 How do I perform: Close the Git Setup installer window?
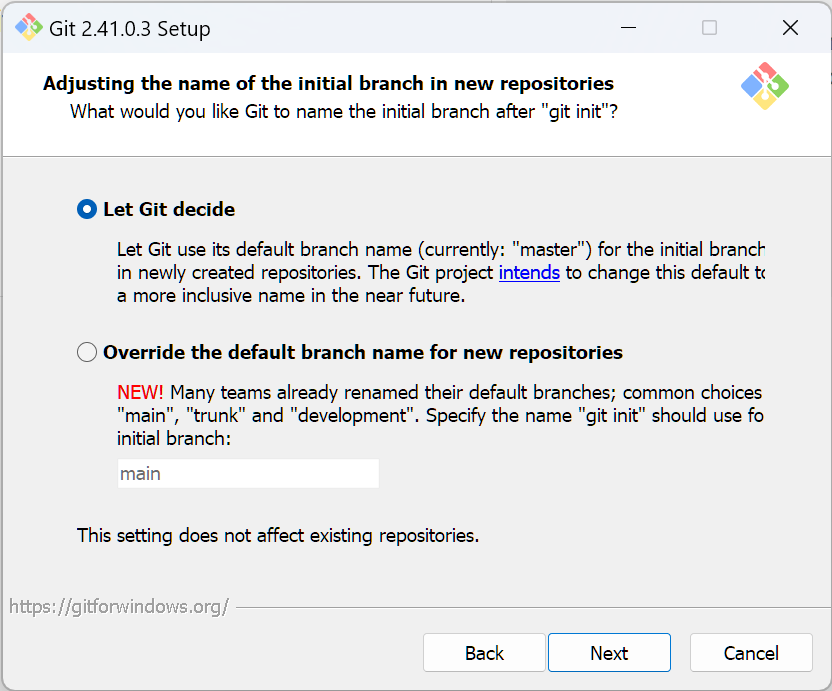790,28
